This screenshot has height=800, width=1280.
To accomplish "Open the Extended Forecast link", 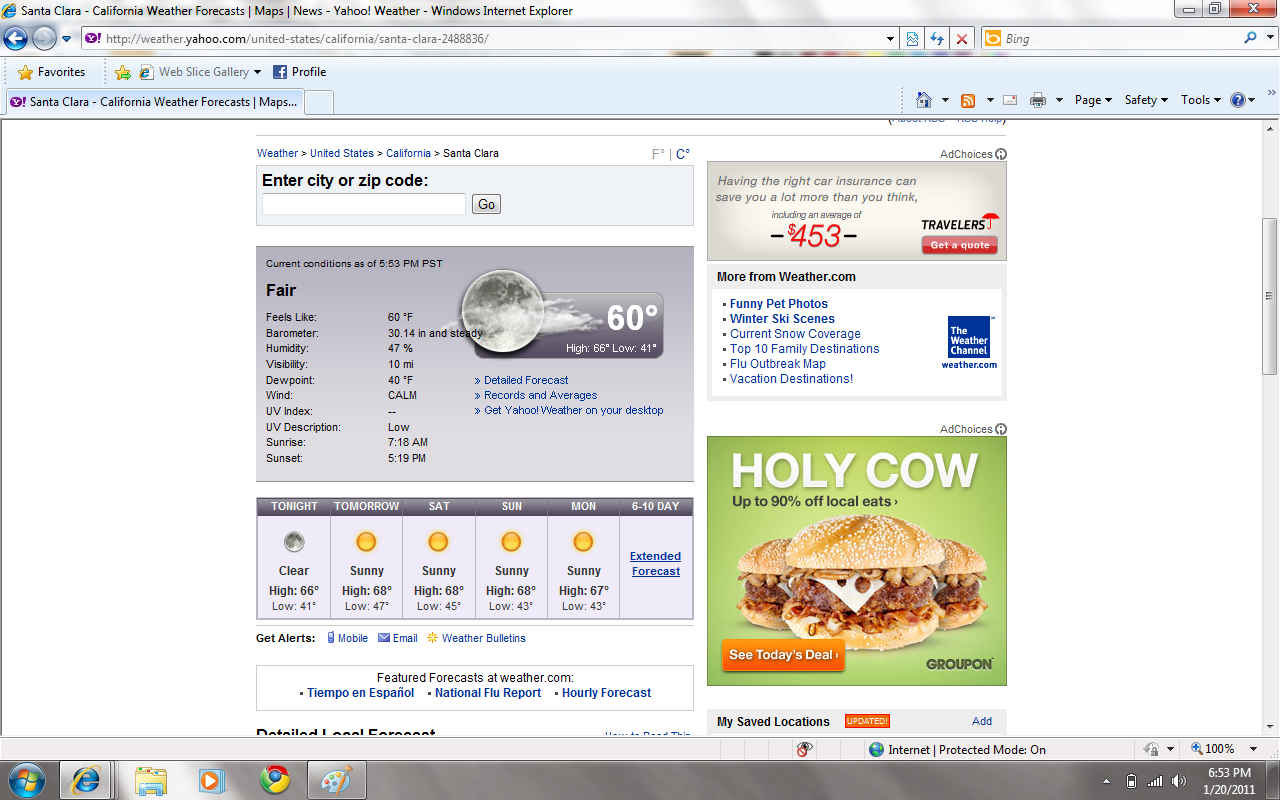I will (x=656, y=564).
